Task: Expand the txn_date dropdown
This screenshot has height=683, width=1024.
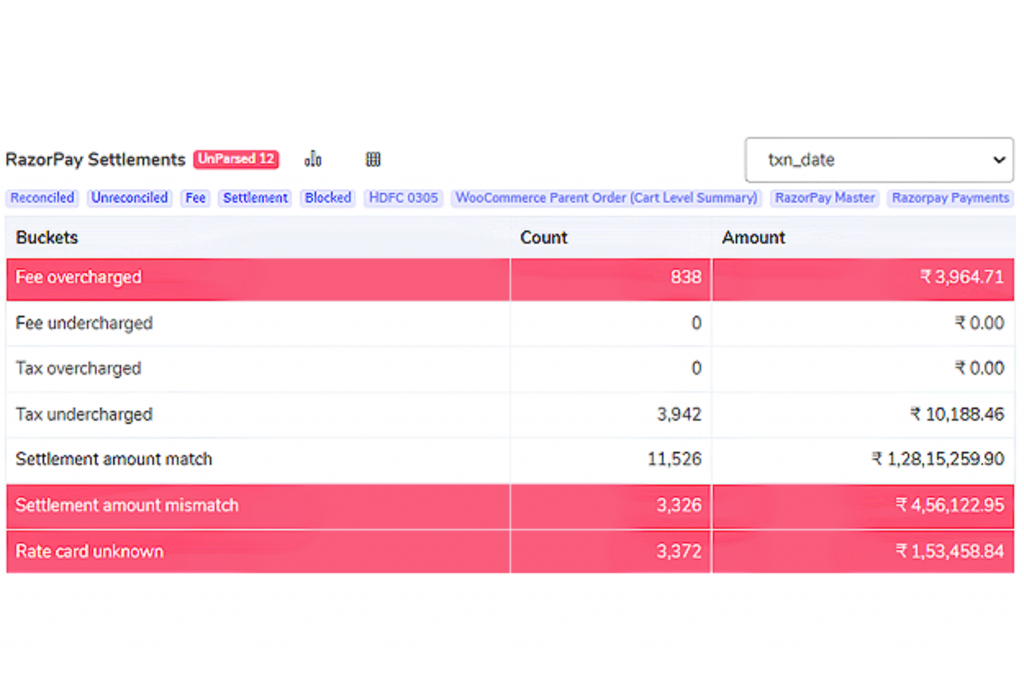Action: click(x=879, y=159)
